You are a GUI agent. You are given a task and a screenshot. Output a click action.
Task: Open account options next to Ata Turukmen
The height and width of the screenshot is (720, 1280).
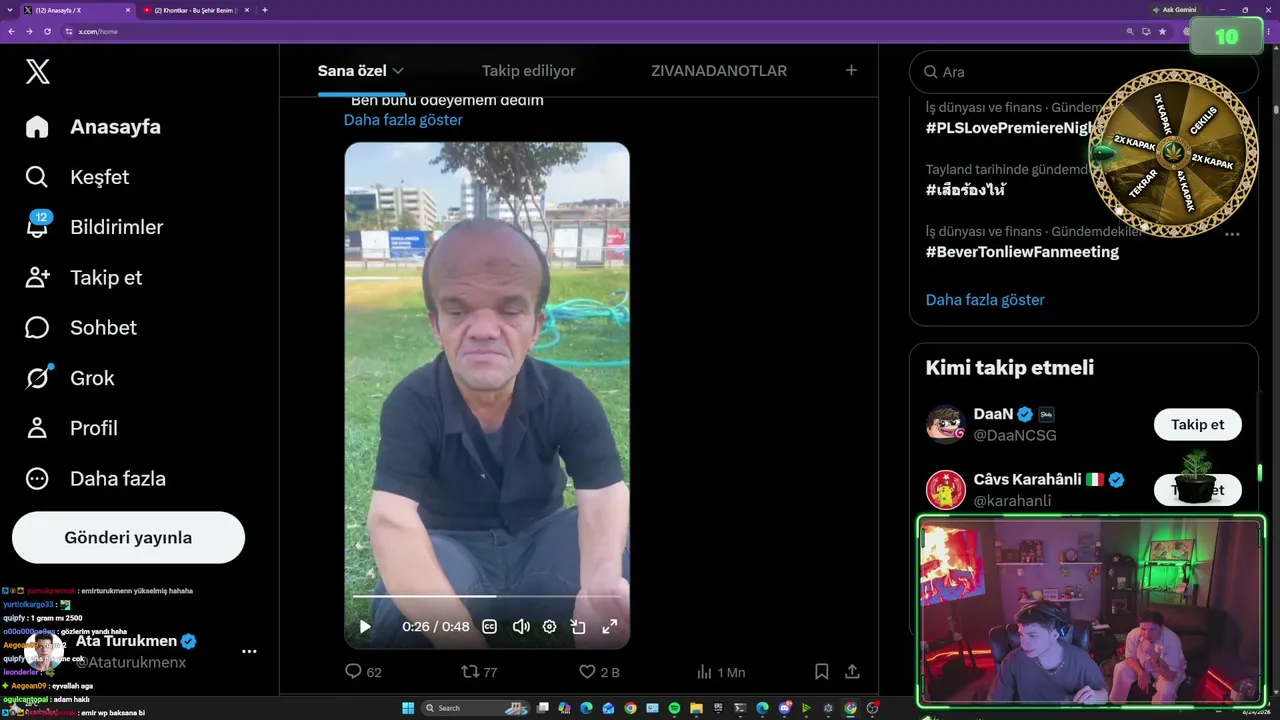(x=249, y=651)
